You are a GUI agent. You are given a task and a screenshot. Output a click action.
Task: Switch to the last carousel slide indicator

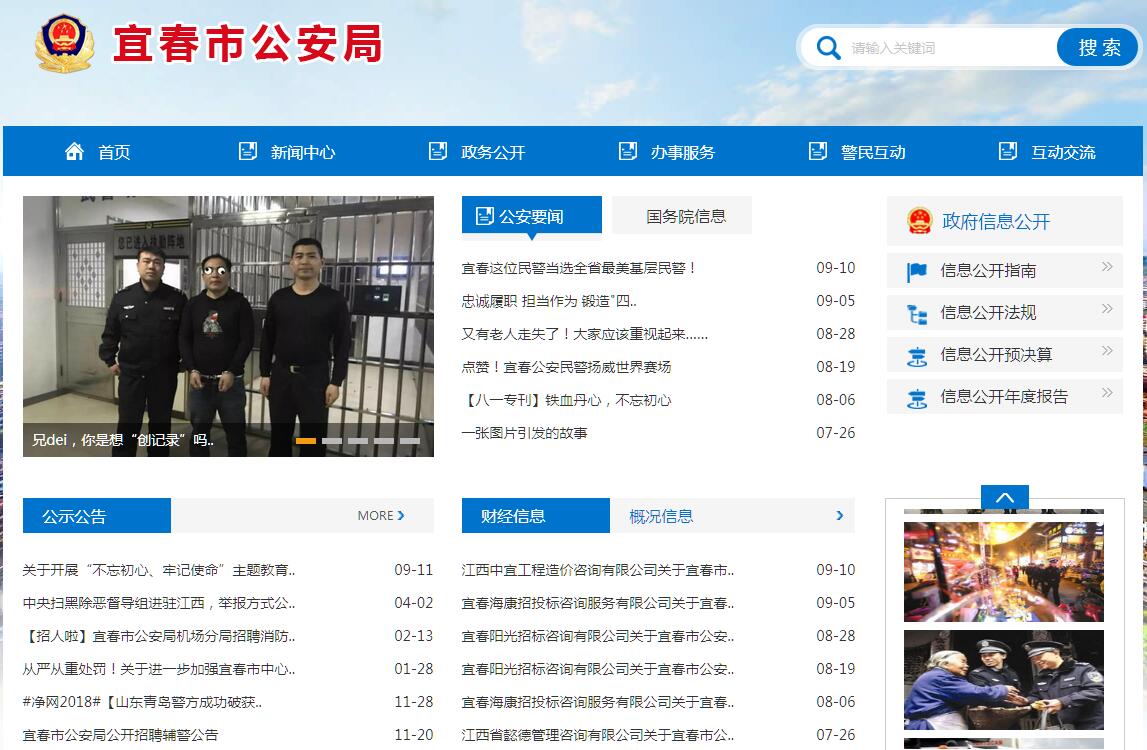pyautogui.click(x=410, y=440)
